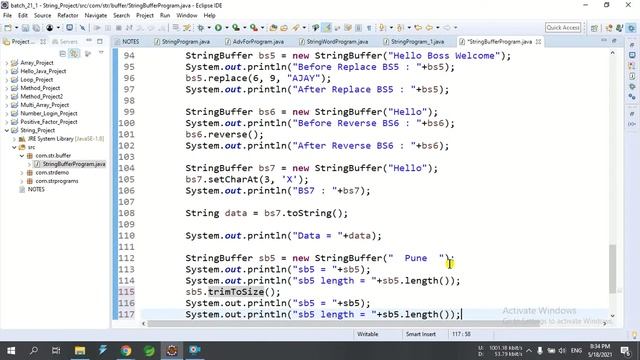The height and width of the screenshot is (360, 640).
Task: Click the taskbar Search icon
Action: (x=34, y=351)
